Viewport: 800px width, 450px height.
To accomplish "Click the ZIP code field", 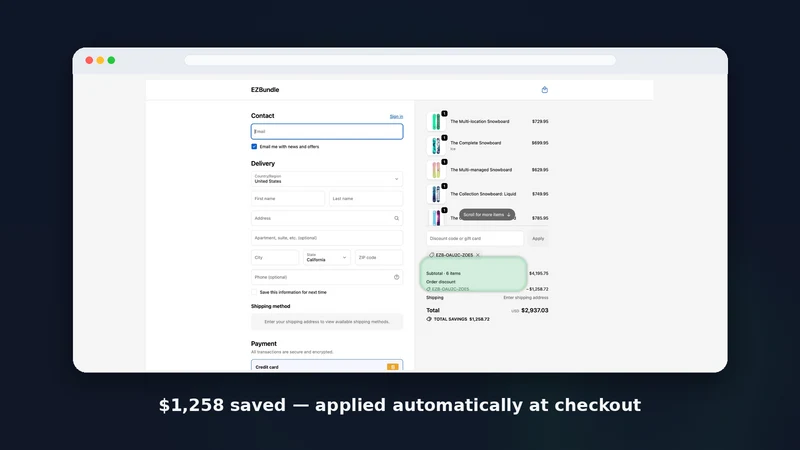I will point(379,258).
